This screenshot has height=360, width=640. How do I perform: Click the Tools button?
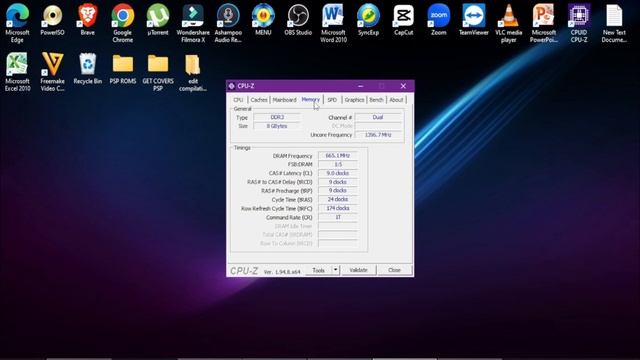[318, 270]
